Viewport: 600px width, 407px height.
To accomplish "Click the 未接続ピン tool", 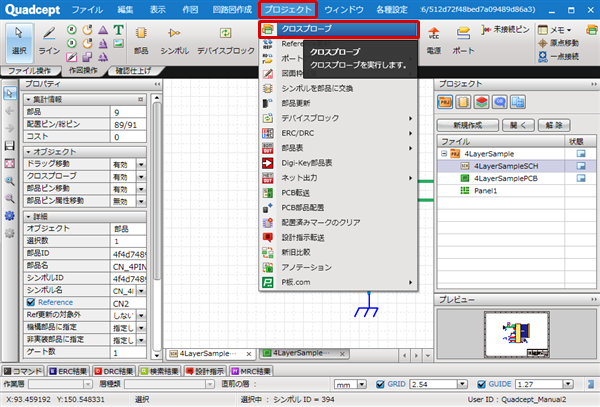I will [505, 29].
